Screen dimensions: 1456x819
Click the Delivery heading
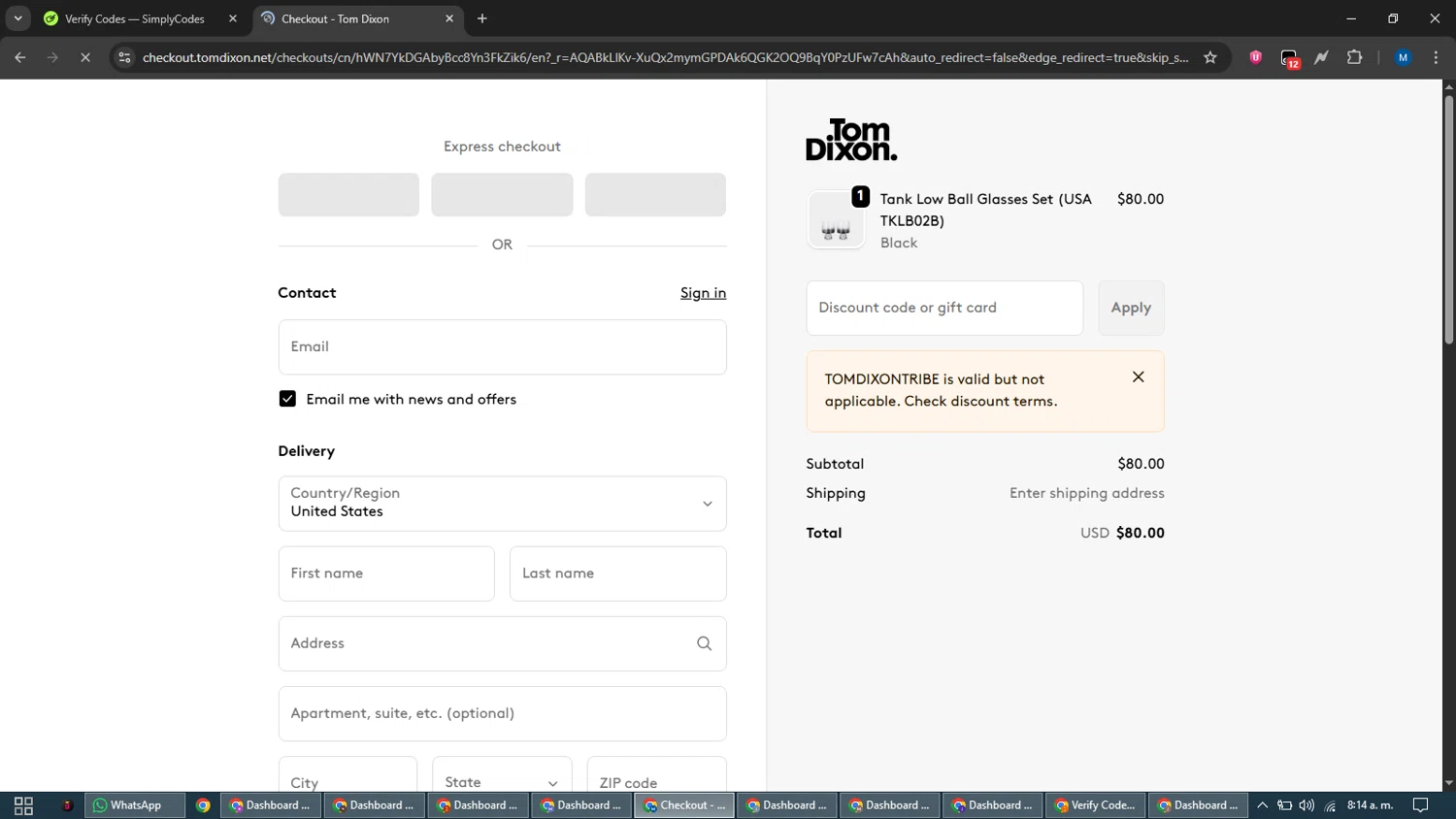tap(306, 451)
